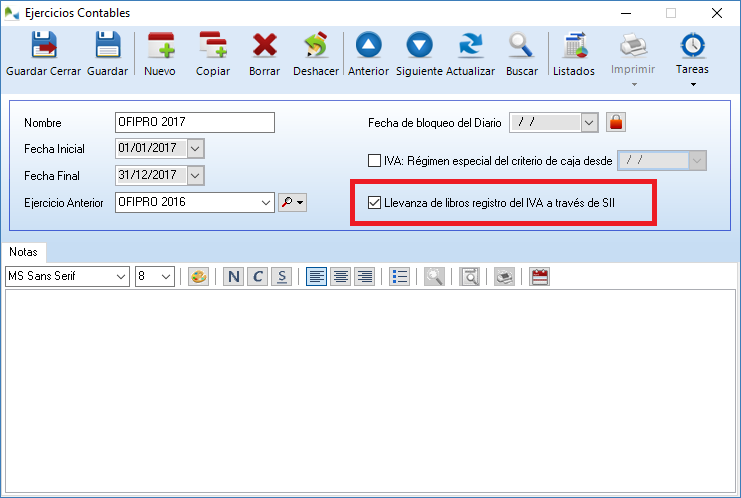Close the Ejercicios Contables window
Viewport: 741px width, 498px height.
click(716, 13)
